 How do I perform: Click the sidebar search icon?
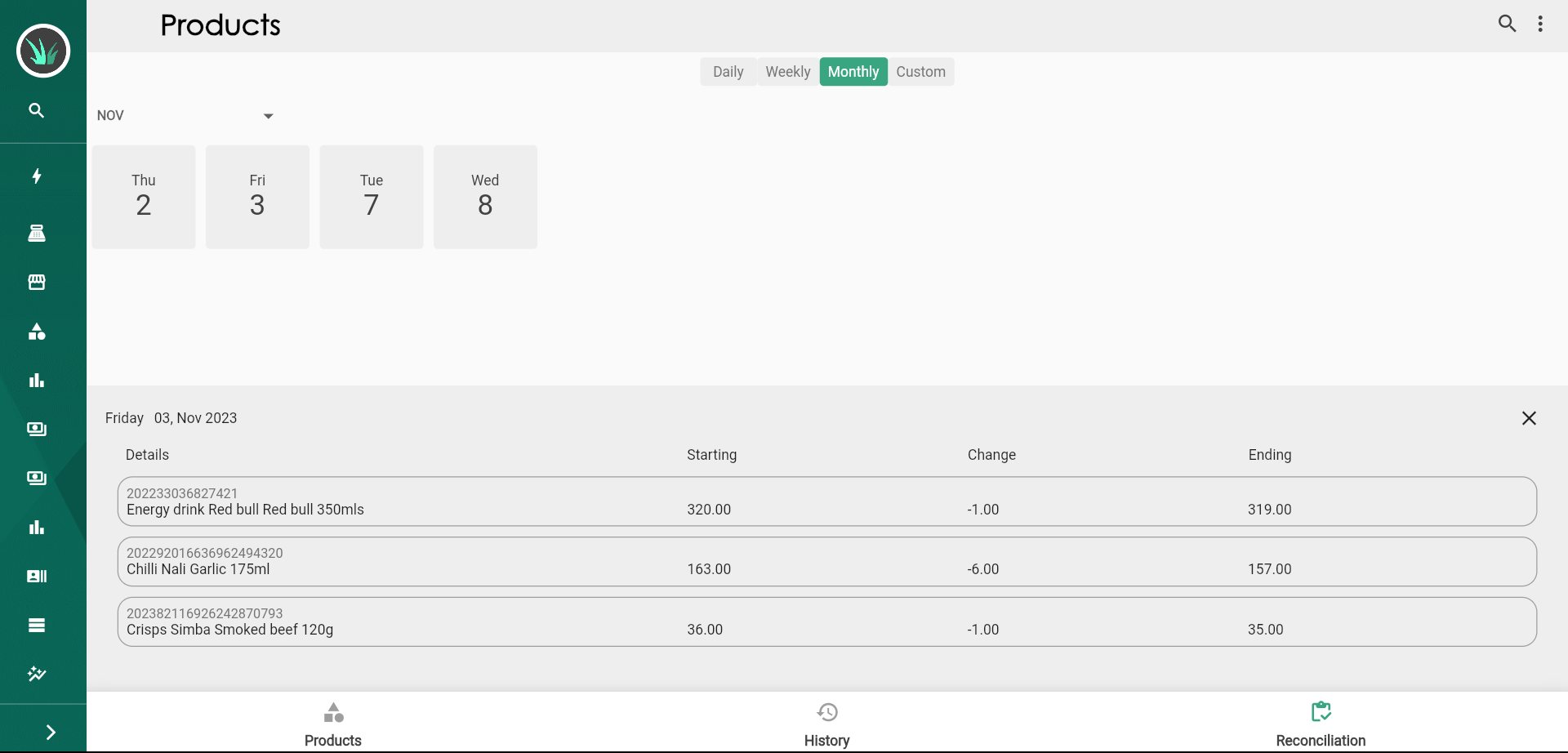[37, 110]
